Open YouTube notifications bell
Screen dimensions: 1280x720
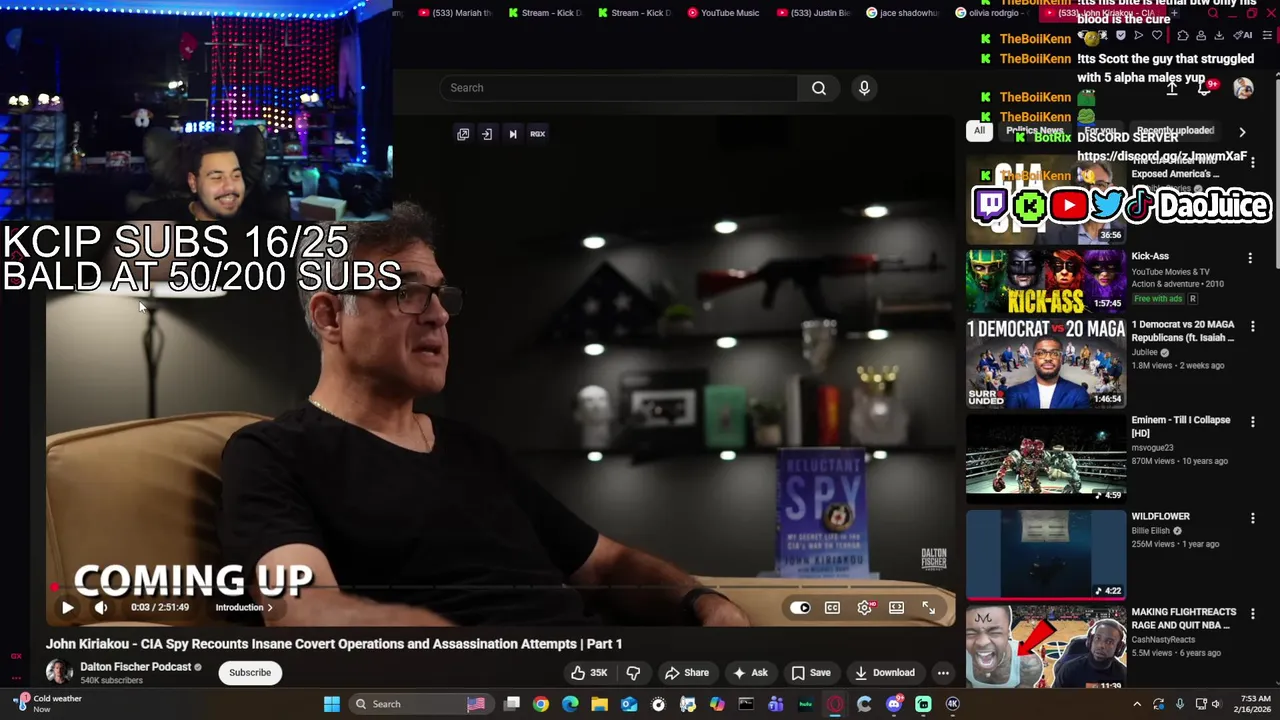(1206, 88)
